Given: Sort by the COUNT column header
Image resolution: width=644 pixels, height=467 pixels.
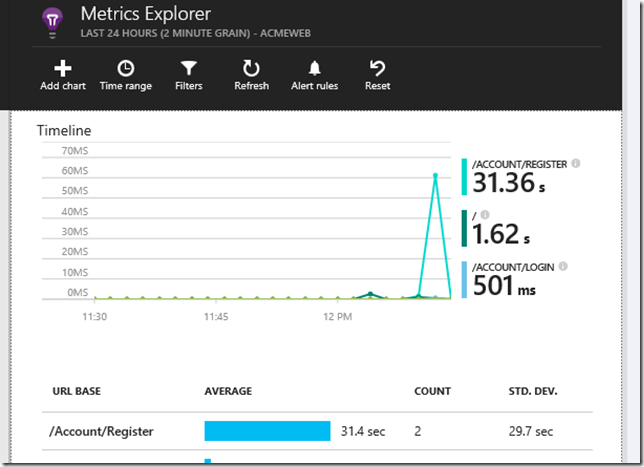Looking at the screenshot, I should point(432,391).
